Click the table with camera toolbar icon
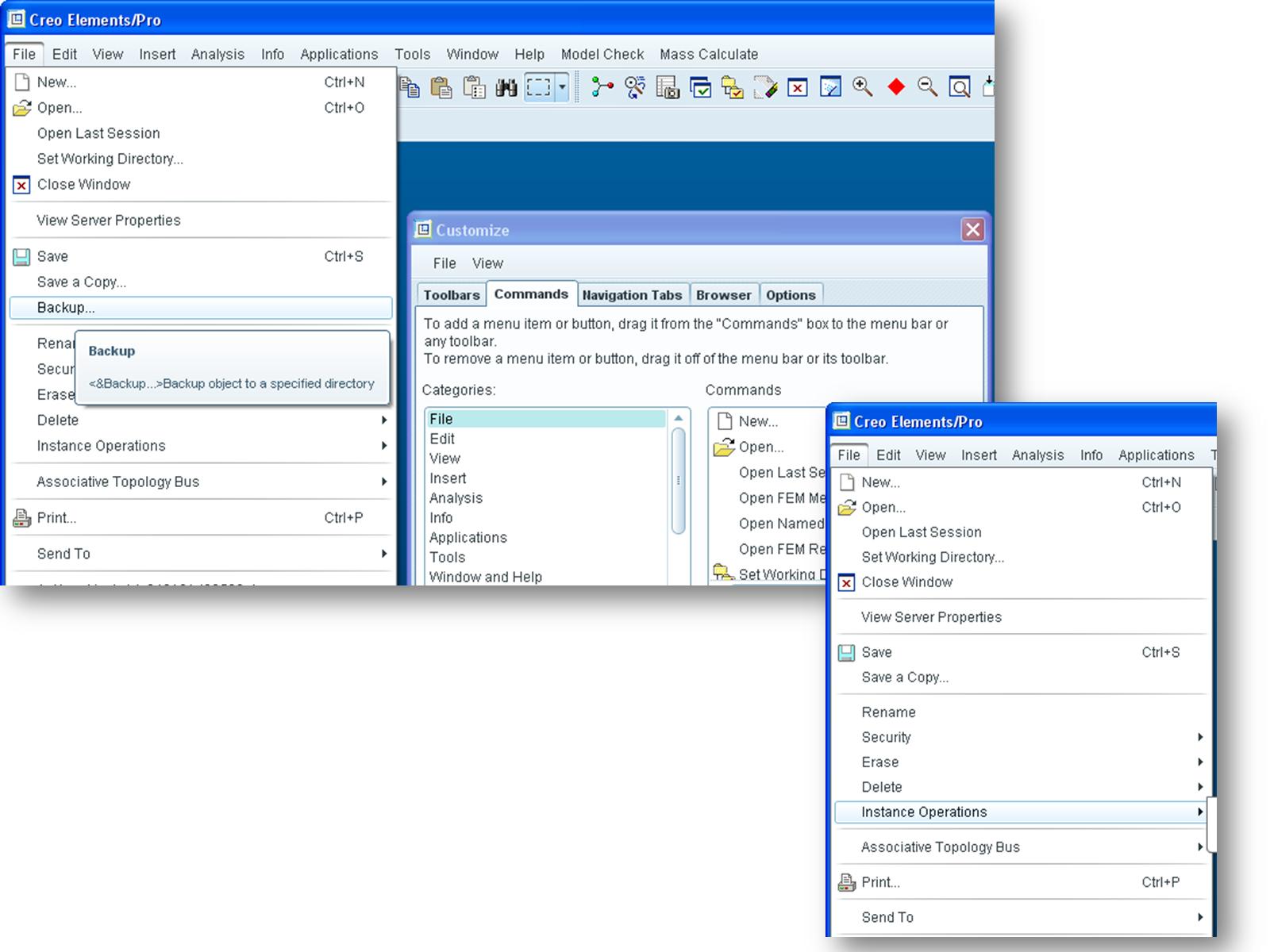 click(x=668, y=86)
